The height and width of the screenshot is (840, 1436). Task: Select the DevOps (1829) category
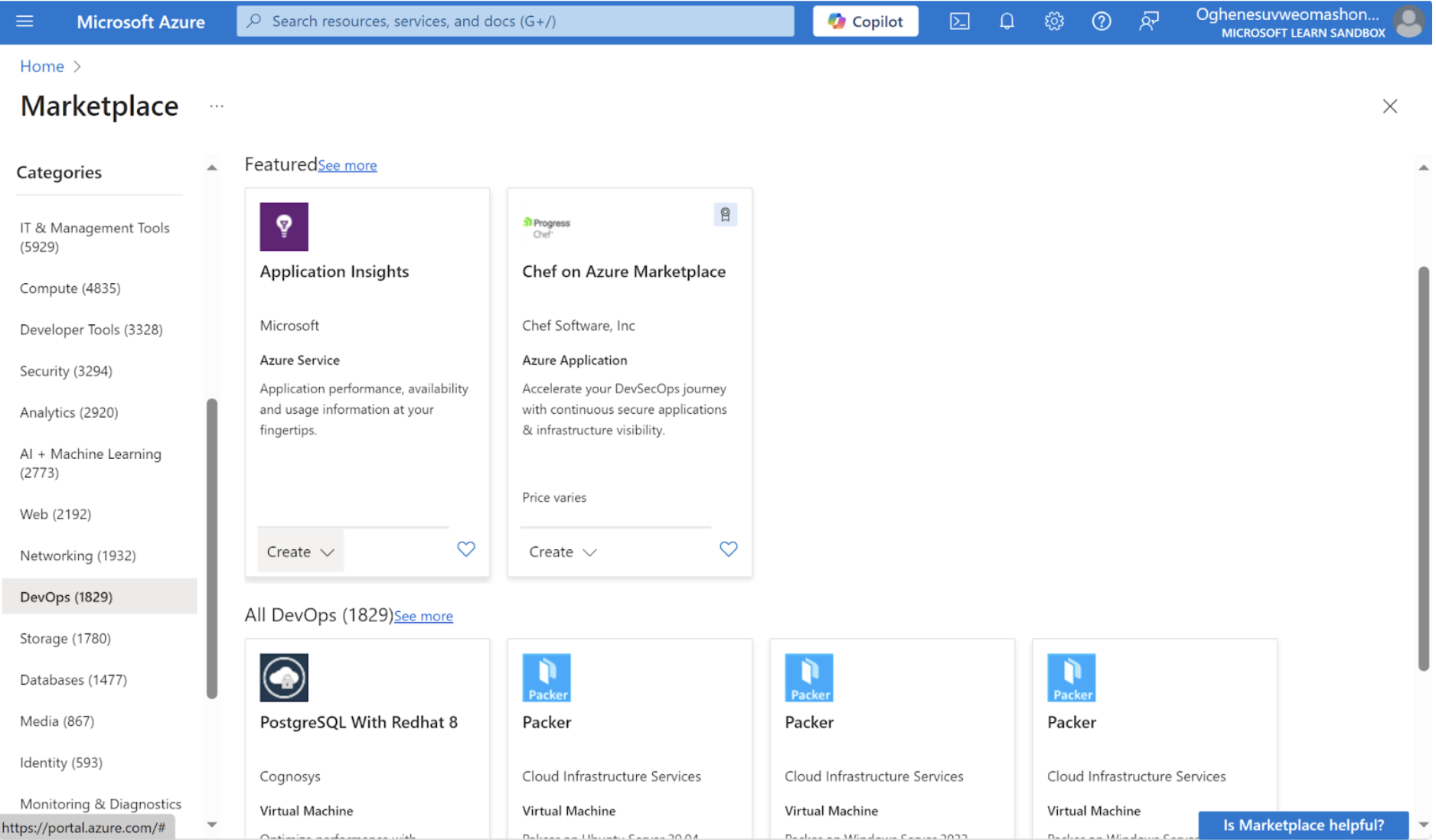[x=100, y=597]
